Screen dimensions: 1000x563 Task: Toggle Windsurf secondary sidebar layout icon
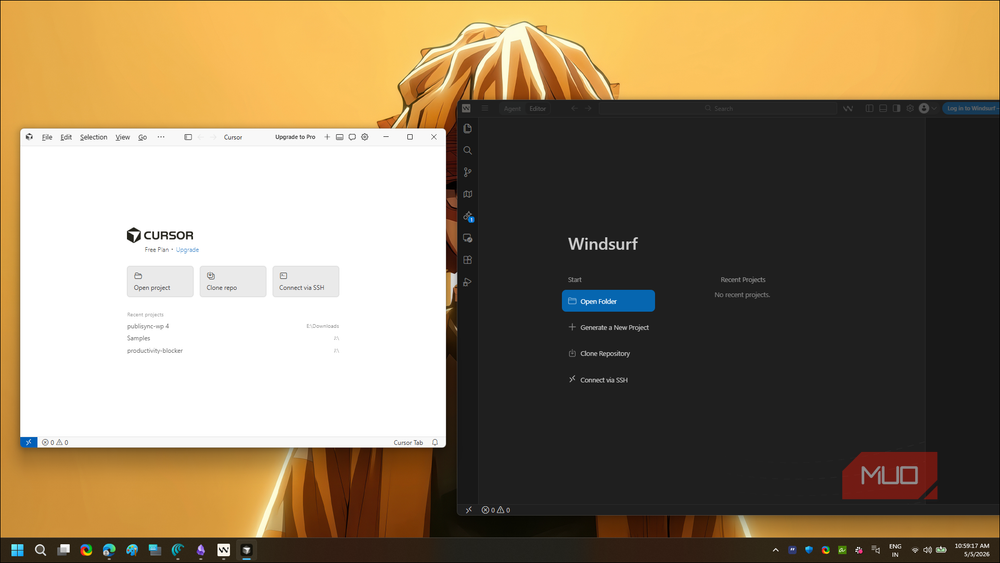897,108
